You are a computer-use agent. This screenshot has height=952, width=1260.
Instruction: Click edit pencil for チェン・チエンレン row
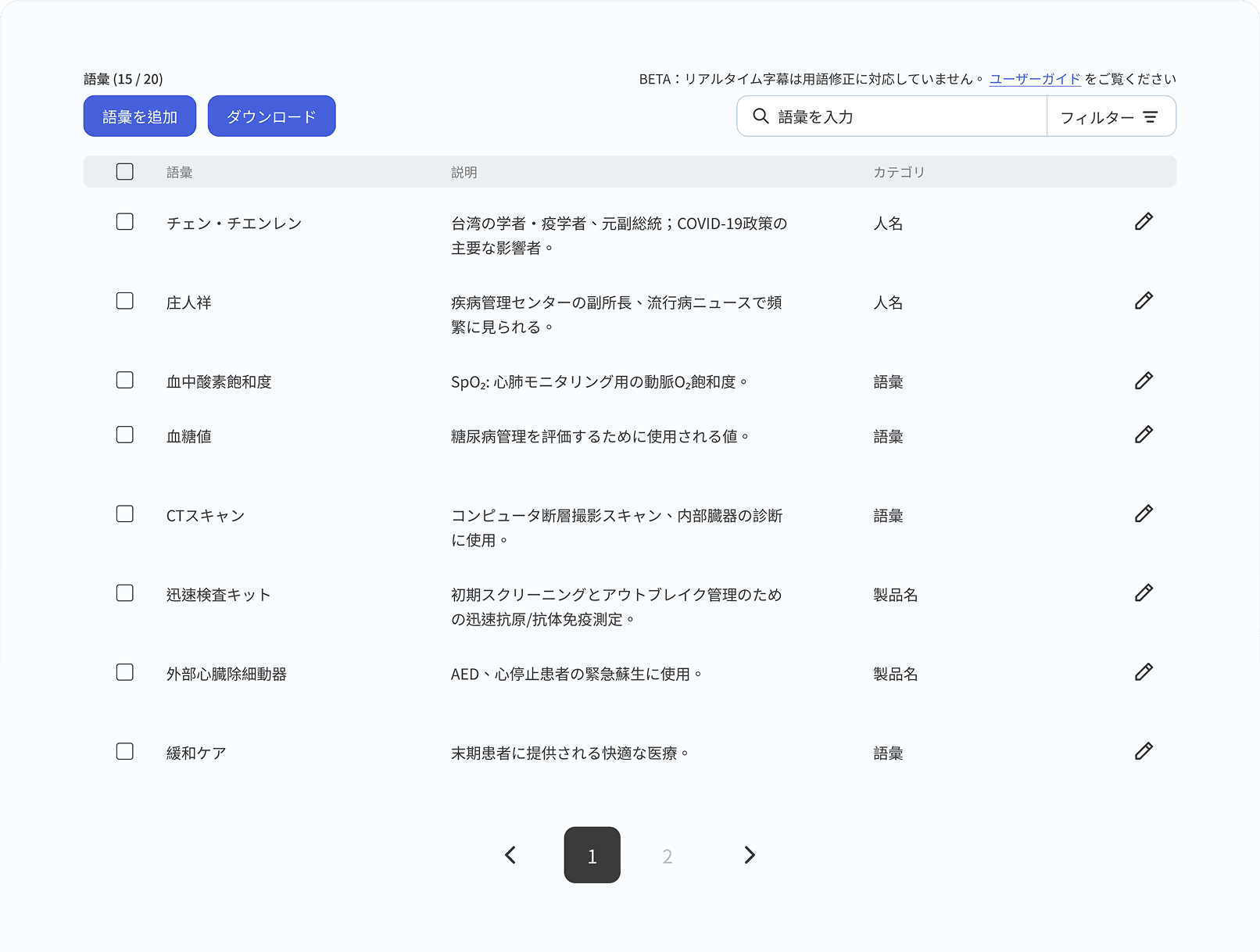tap(1144, 222)
